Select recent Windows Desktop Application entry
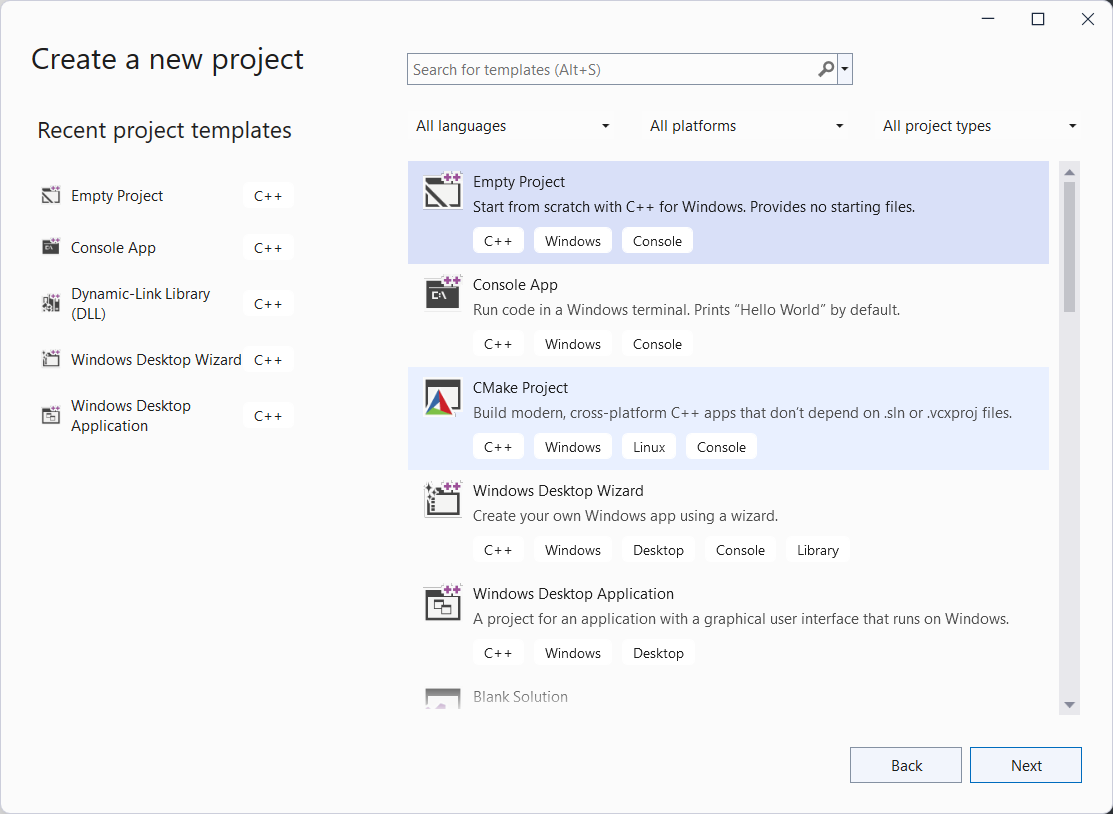1113x814 pixels. (130, 415)
